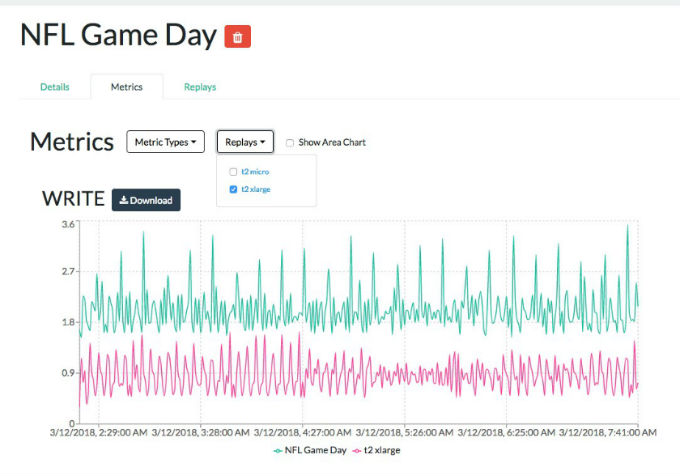This screenshot has width=680, height=476.
Task: Click the 3/12/2018, 7:41:00 AM axis label
Action: 608,432
